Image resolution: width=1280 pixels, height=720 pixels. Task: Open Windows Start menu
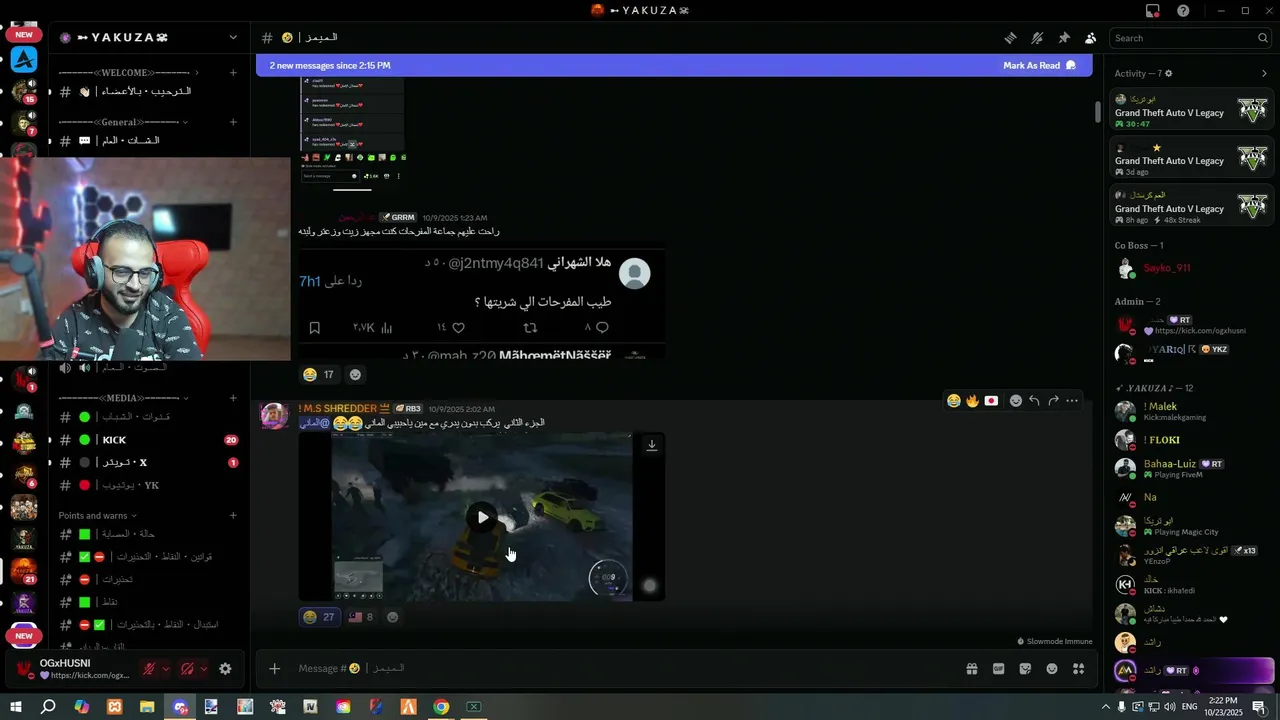[x=16, y=707]
